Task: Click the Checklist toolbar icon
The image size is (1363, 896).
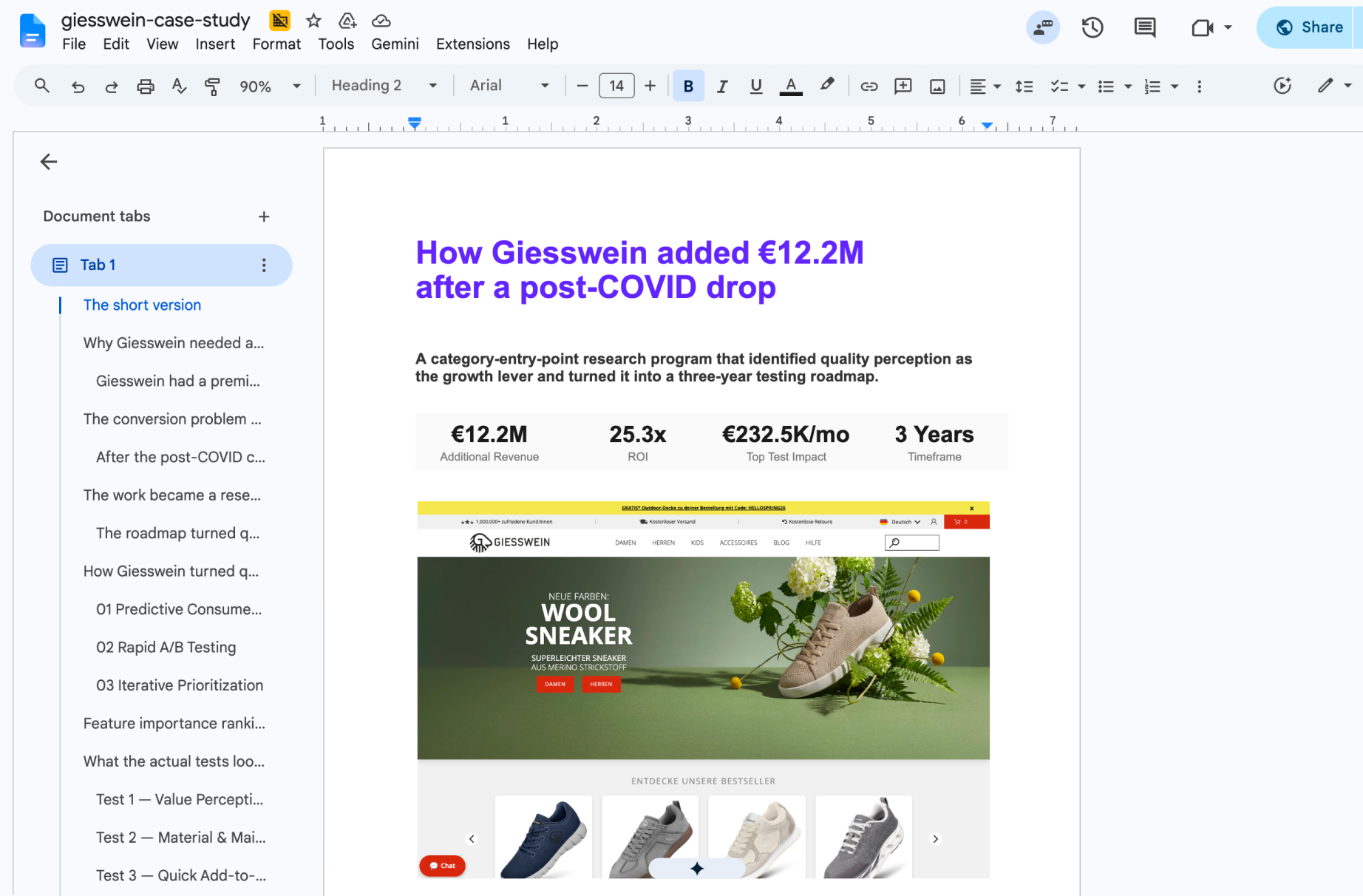Action: [x=1059, y=86]
